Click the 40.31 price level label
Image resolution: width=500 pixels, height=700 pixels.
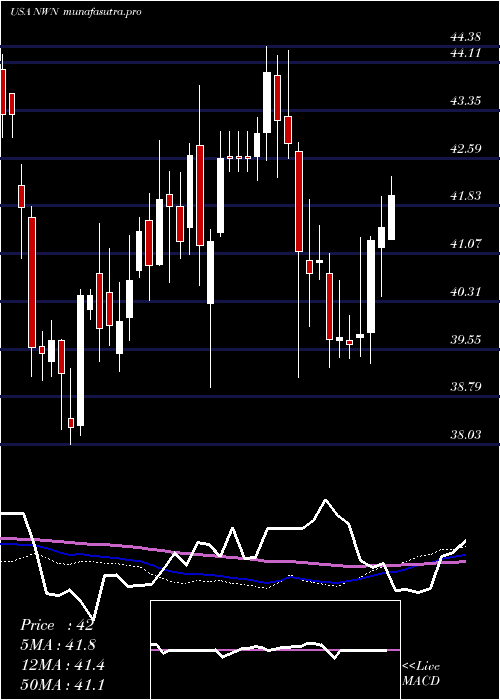[x=466, y=292]
